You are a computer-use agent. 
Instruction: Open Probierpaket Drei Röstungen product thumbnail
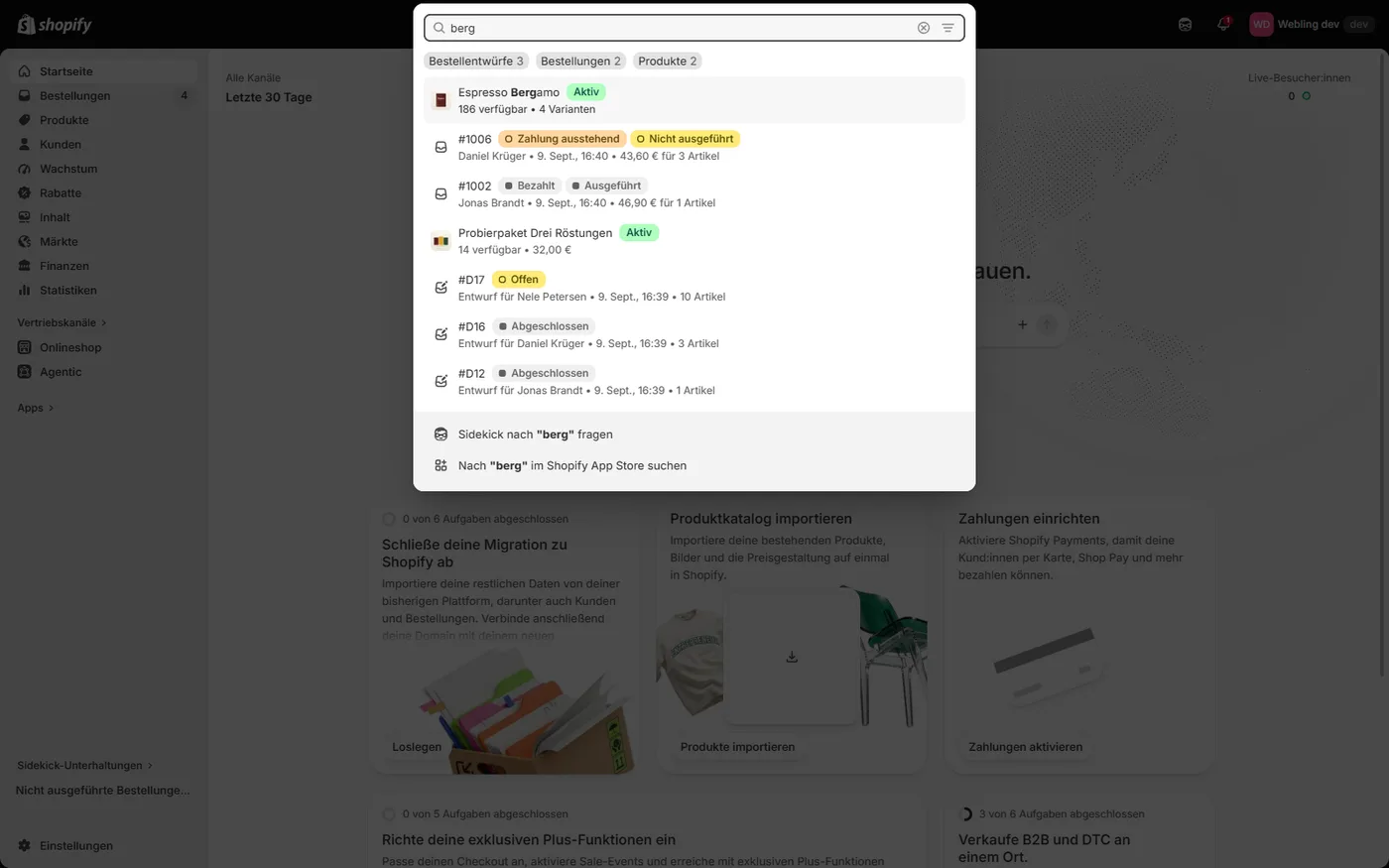point(442,241)
